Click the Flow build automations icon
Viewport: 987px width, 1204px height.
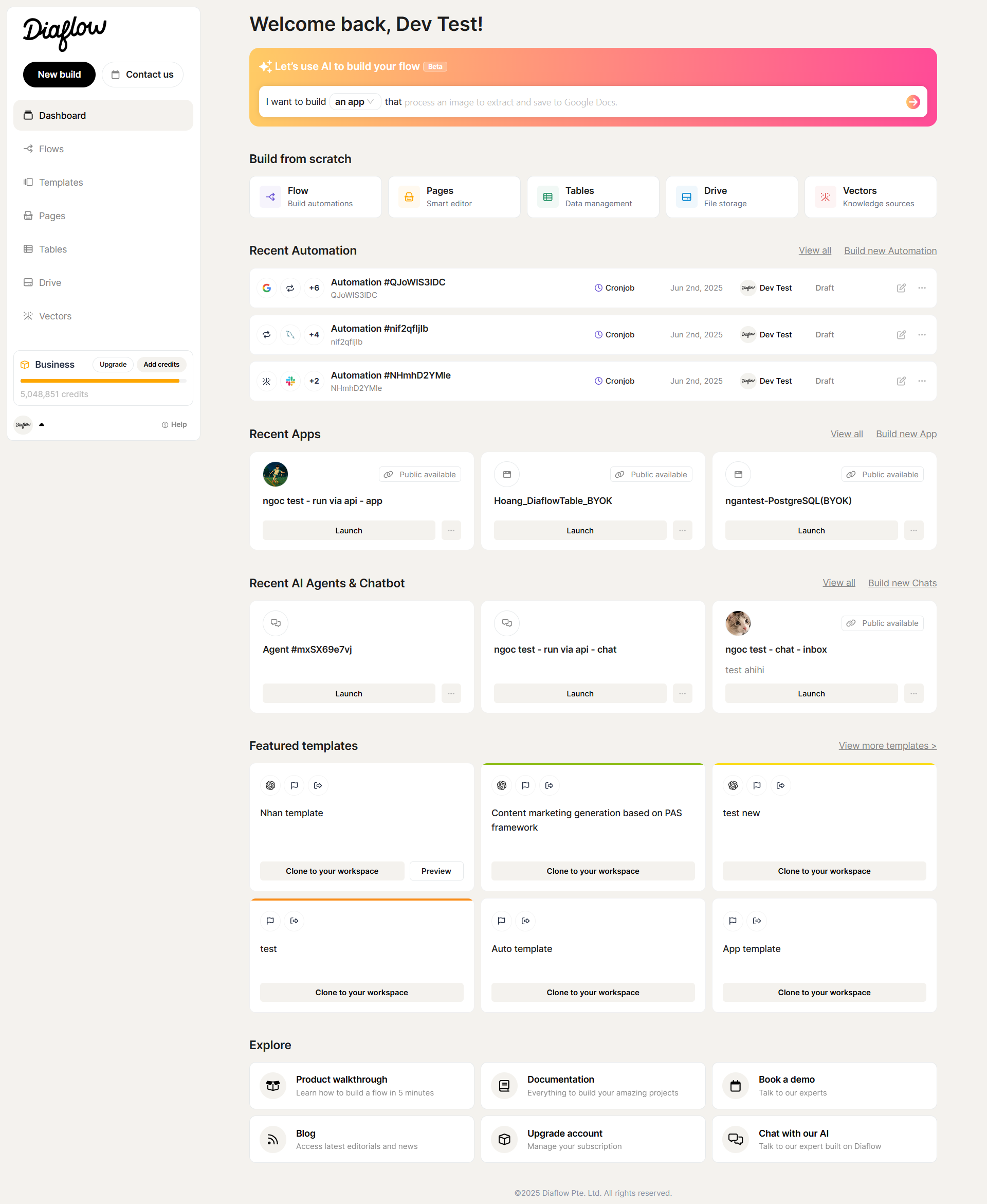pyautogui.click(x=270, y=197)
